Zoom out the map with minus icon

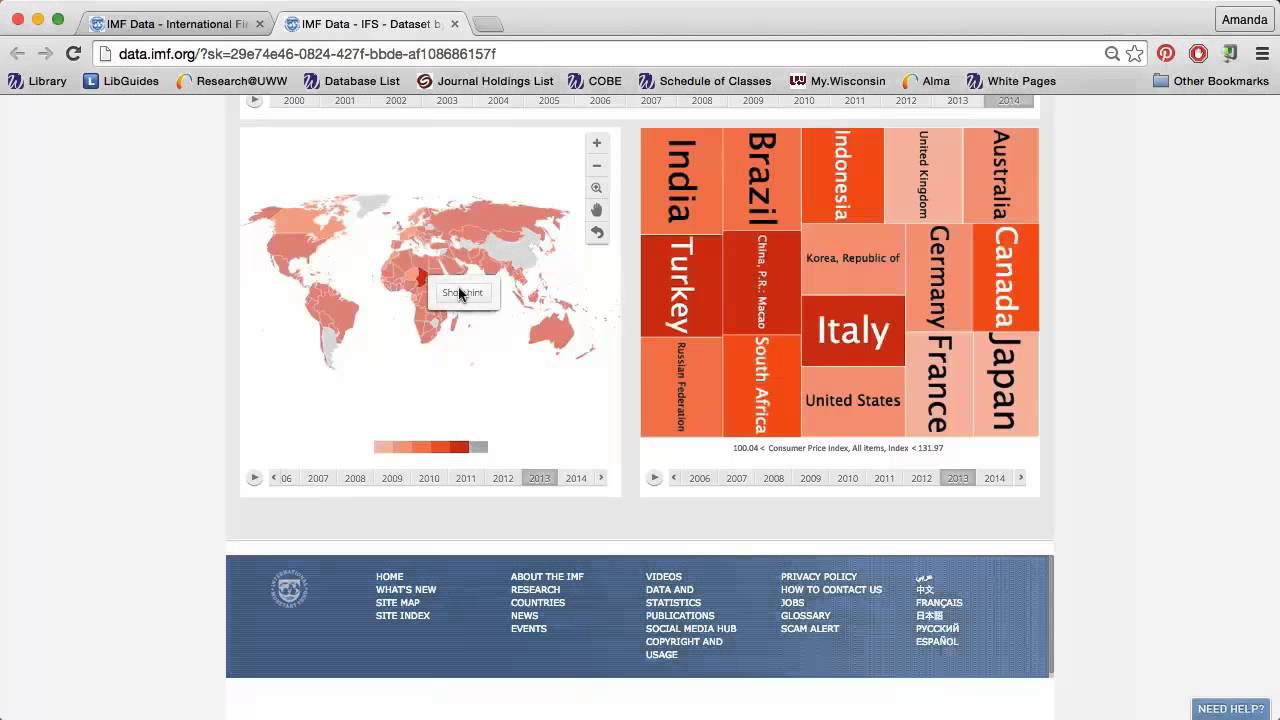tap(597, 166)
